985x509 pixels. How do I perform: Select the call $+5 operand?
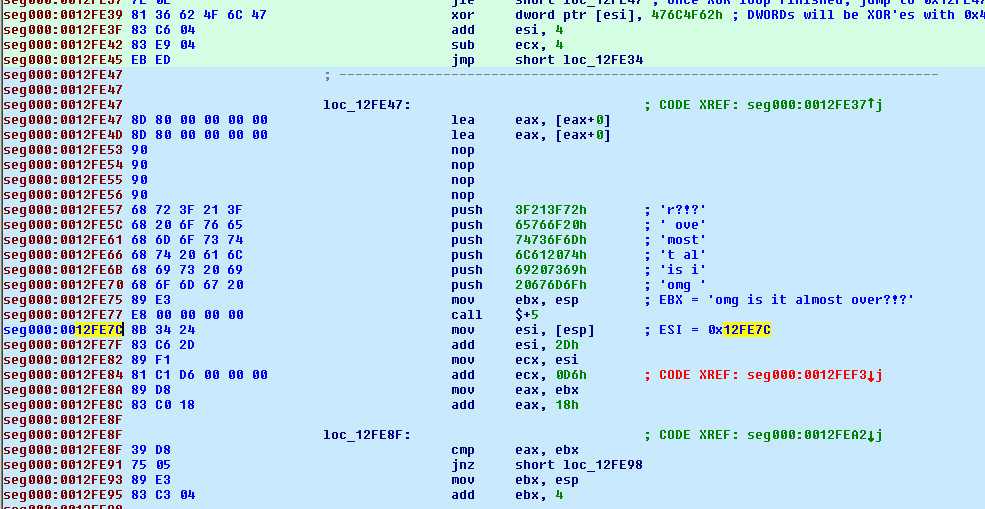526,315
